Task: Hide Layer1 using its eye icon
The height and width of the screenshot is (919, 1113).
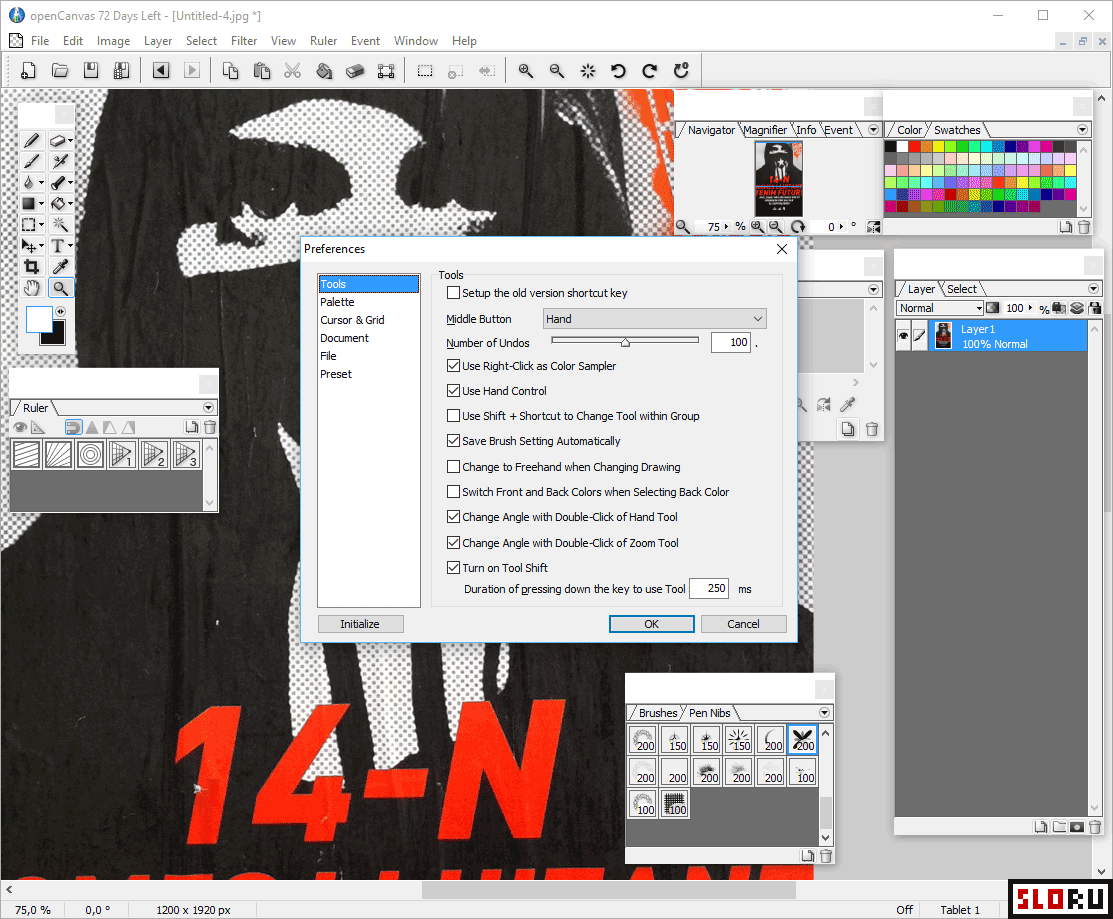Action: coord(904,336)
